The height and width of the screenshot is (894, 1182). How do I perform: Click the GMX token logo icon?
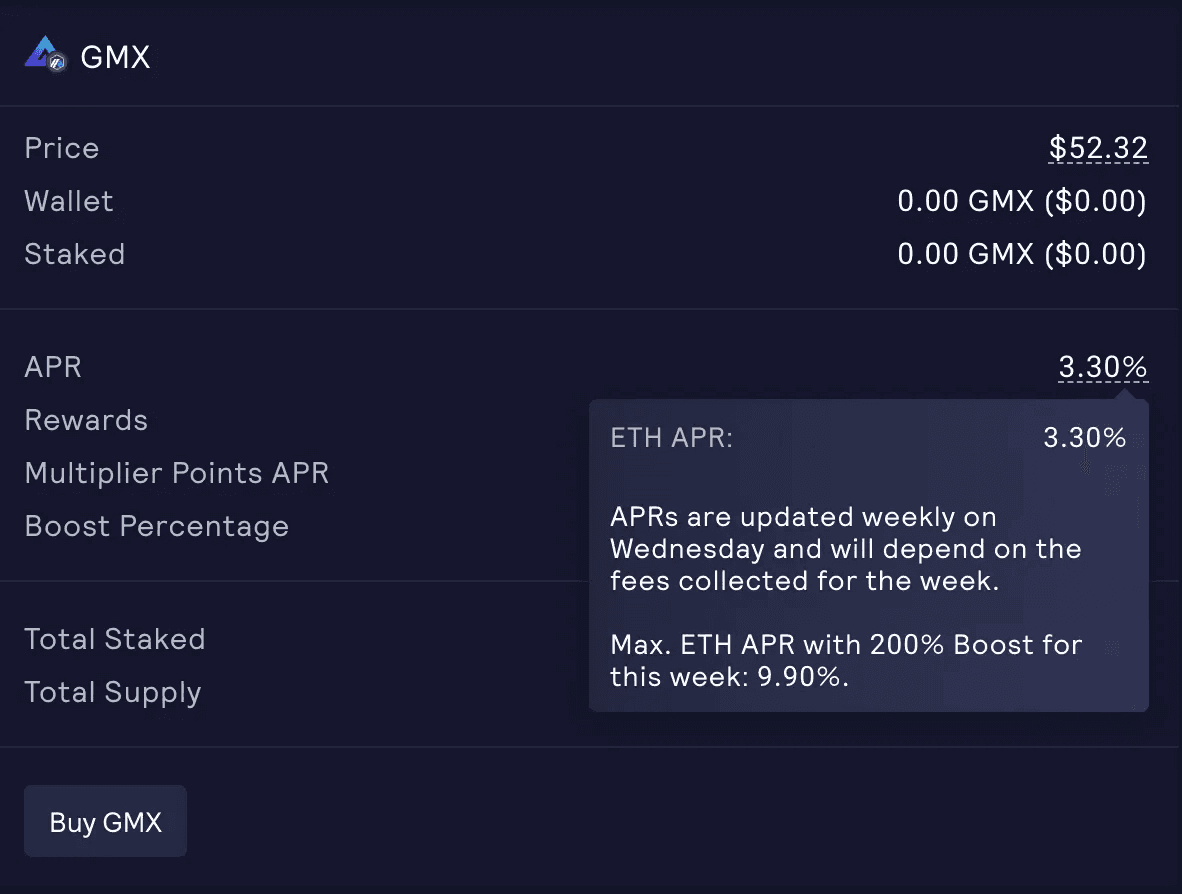[x=41, y=52]
